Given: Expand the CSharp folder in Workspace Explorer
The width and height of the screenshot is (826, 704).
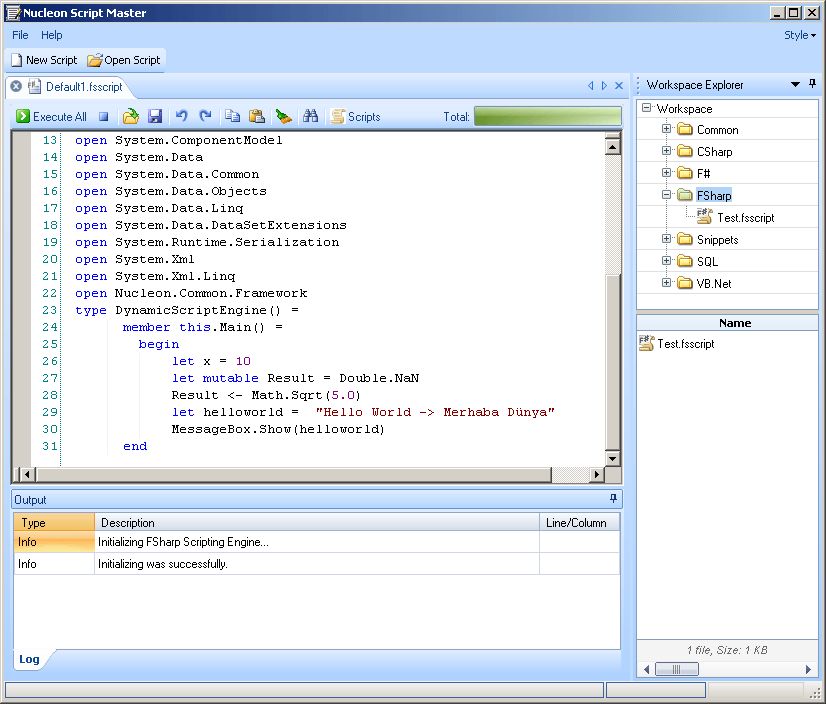Looking at the screenshot, I should click(x=666, y=150).
